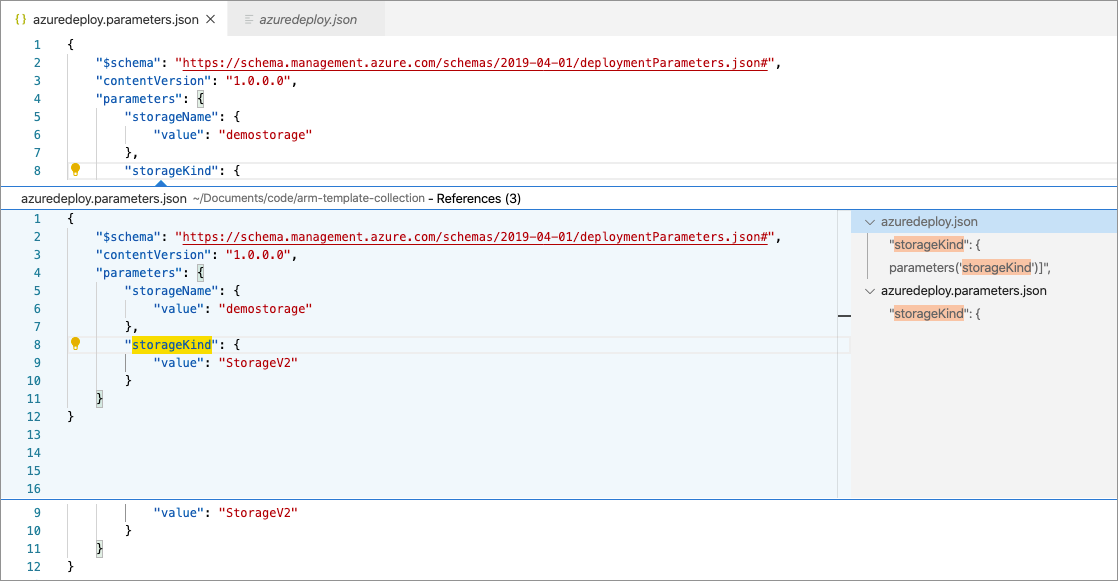Click the peek view overview ruler marker

pyautogui.click(x=844, y=315)
